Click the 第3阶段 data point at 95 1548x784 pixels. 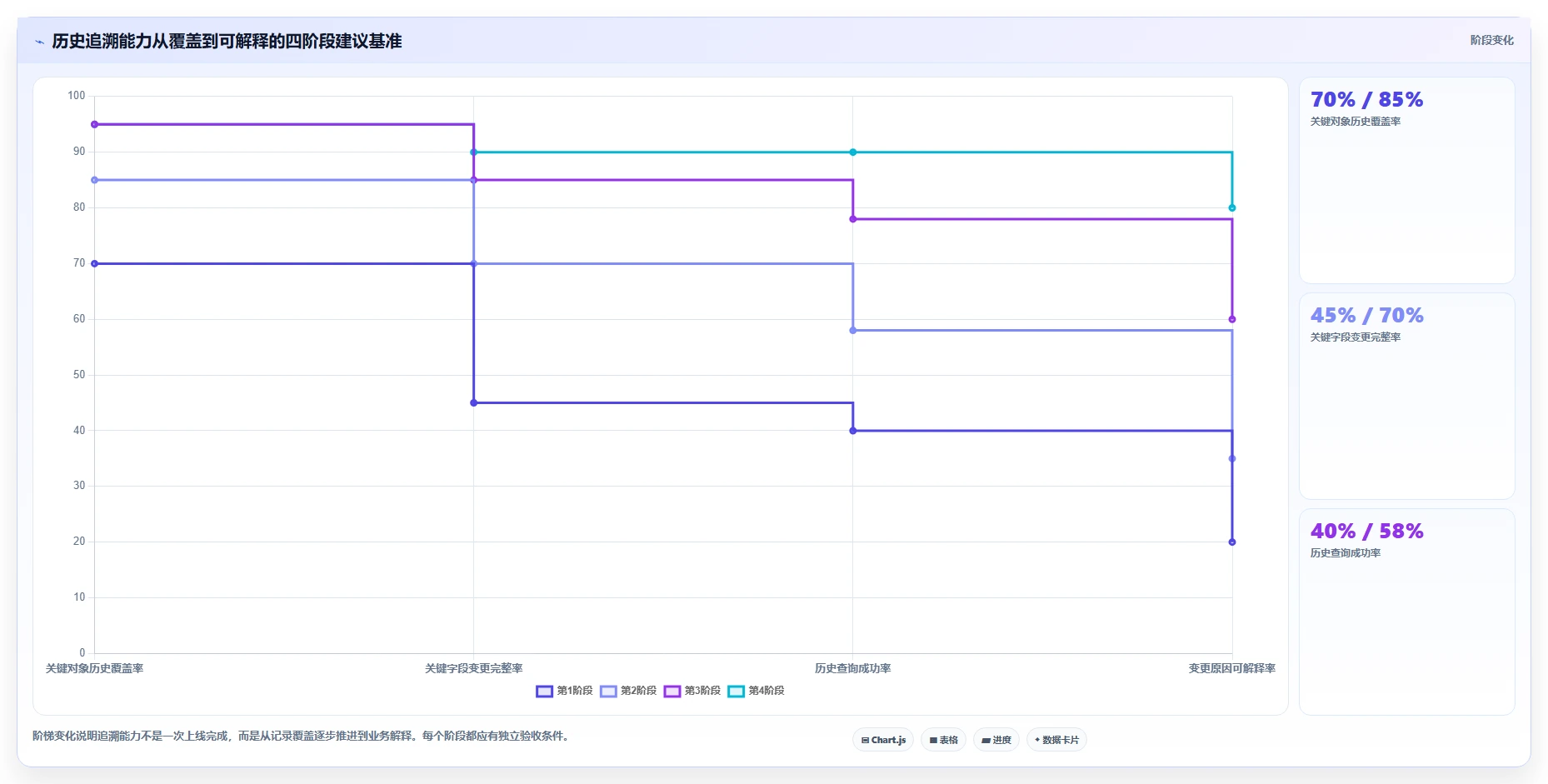click(x=94, y=124)
